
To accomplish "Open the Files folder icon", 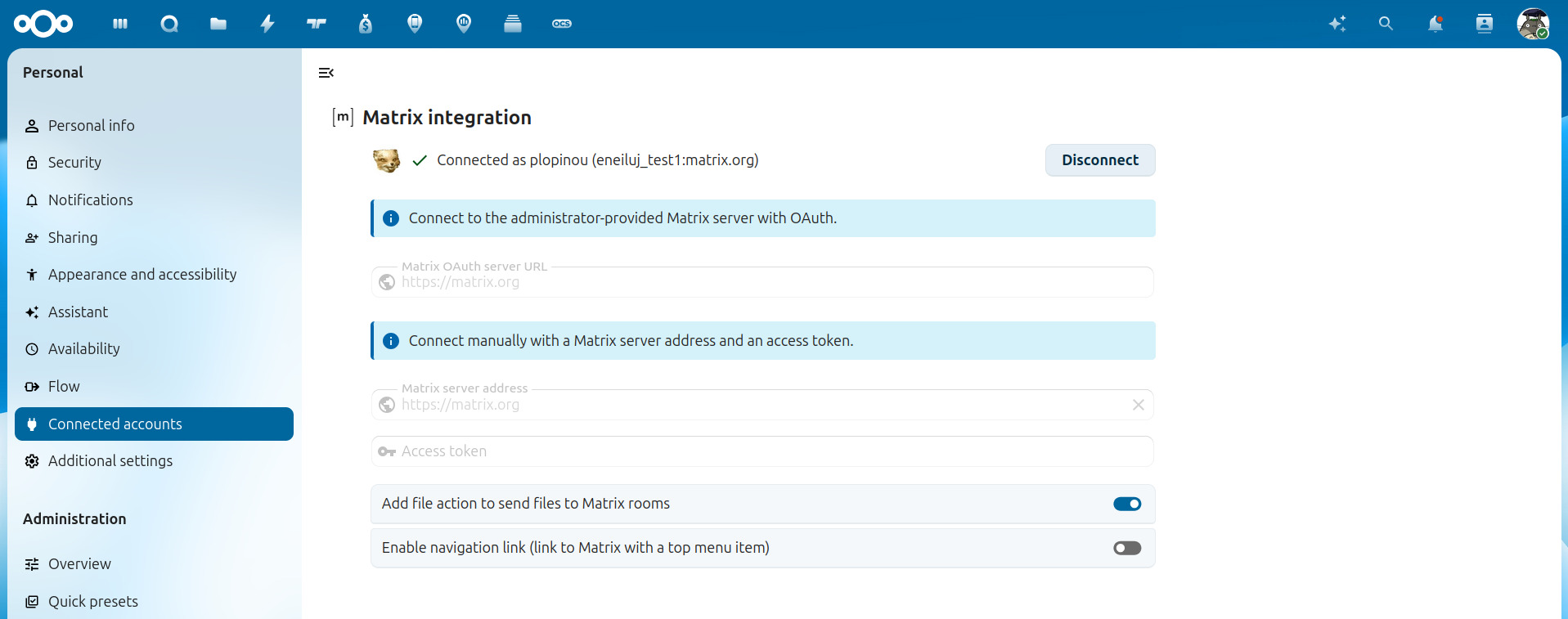I will [x=218, y=24].
